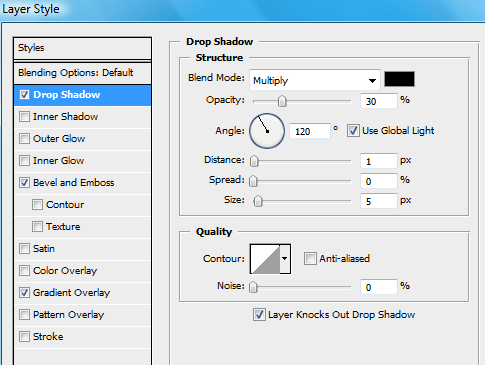The image size is (485, 365).
Task: Select the Inner Glow style row
Action: point(82,161)
